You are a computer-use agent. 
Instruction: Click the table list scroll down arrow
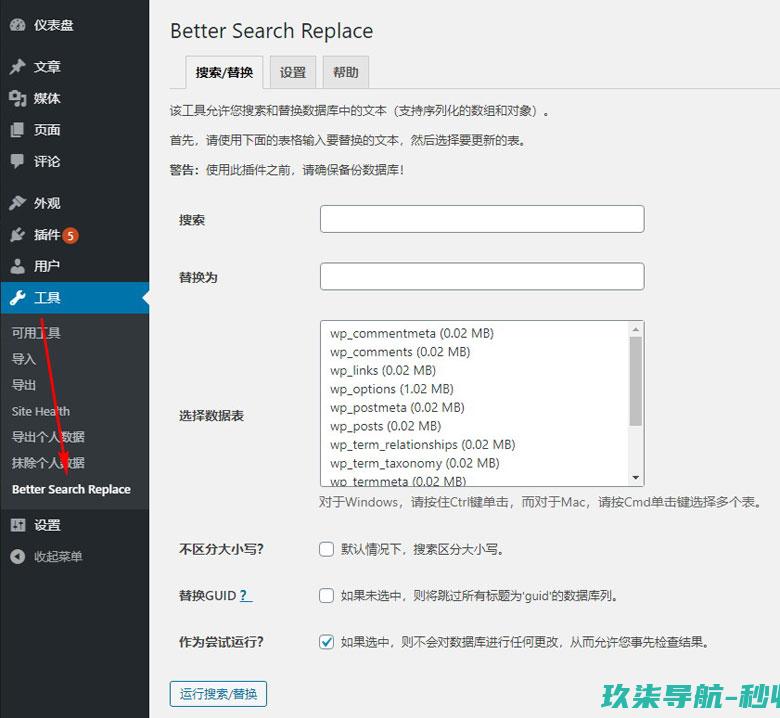pos(636,478)
